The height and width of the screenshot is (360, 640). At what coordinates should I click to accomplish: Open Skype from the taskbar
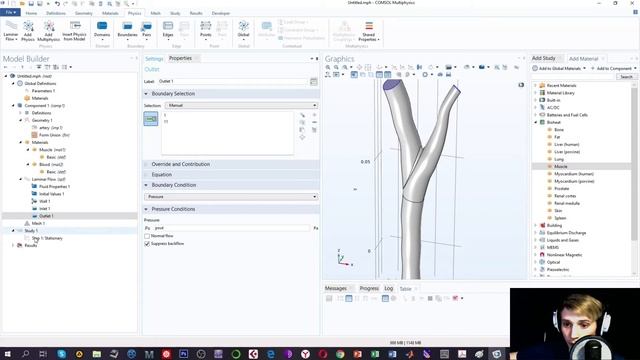(x=62, y=354)
